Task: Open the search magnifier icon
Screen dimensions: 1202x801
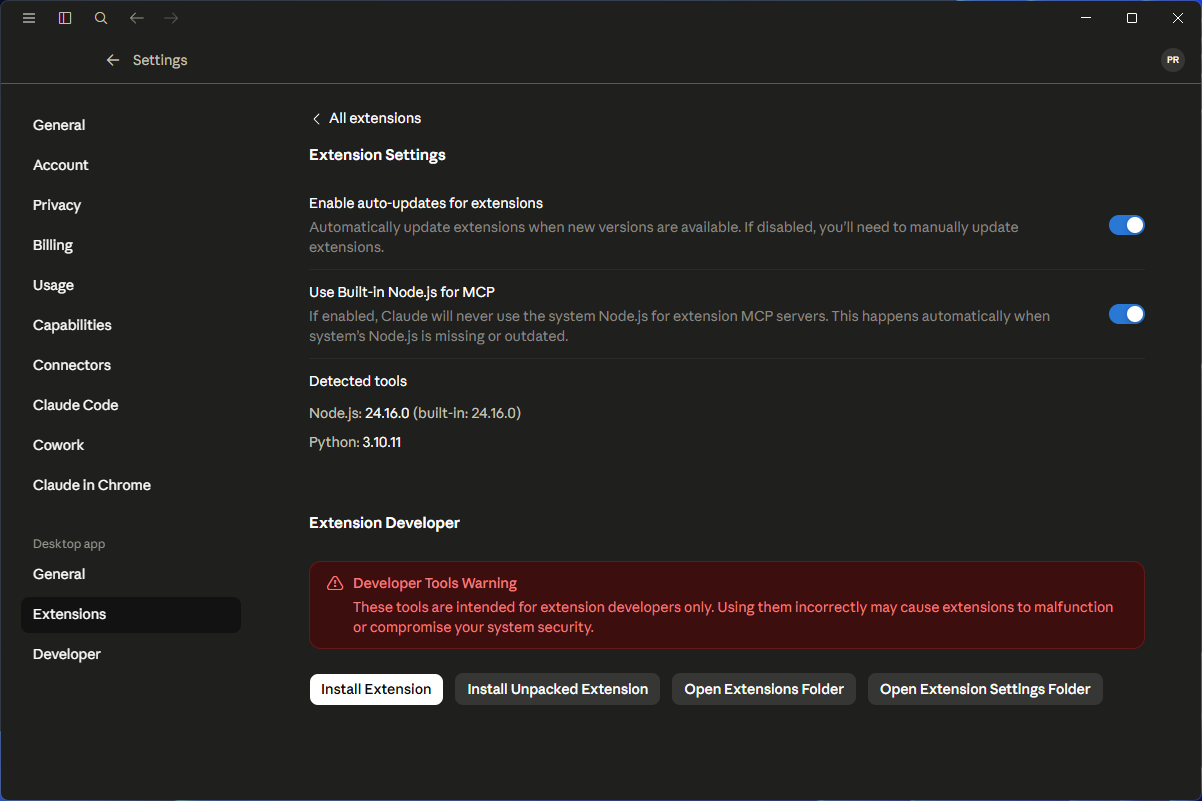Action: (101, 18)
